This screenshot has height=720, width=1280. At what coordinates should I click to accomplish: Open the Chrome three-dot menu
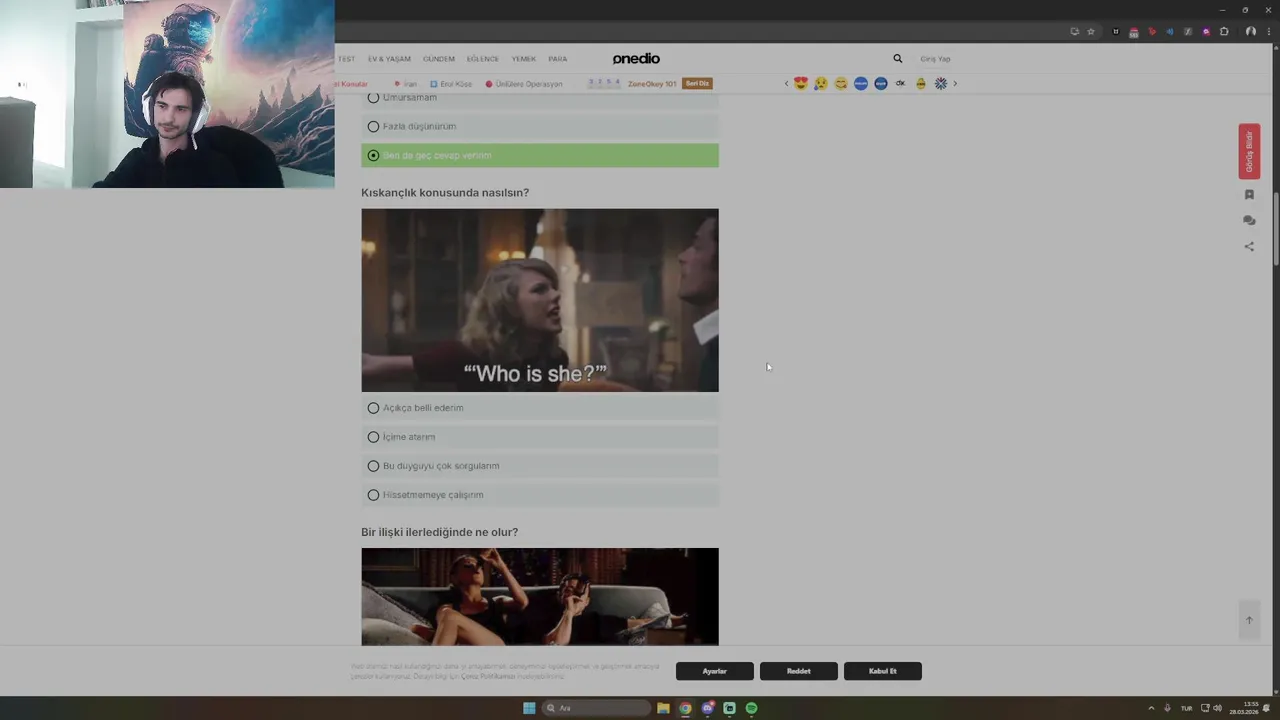pyautogui.click(x=1268, y=31)
